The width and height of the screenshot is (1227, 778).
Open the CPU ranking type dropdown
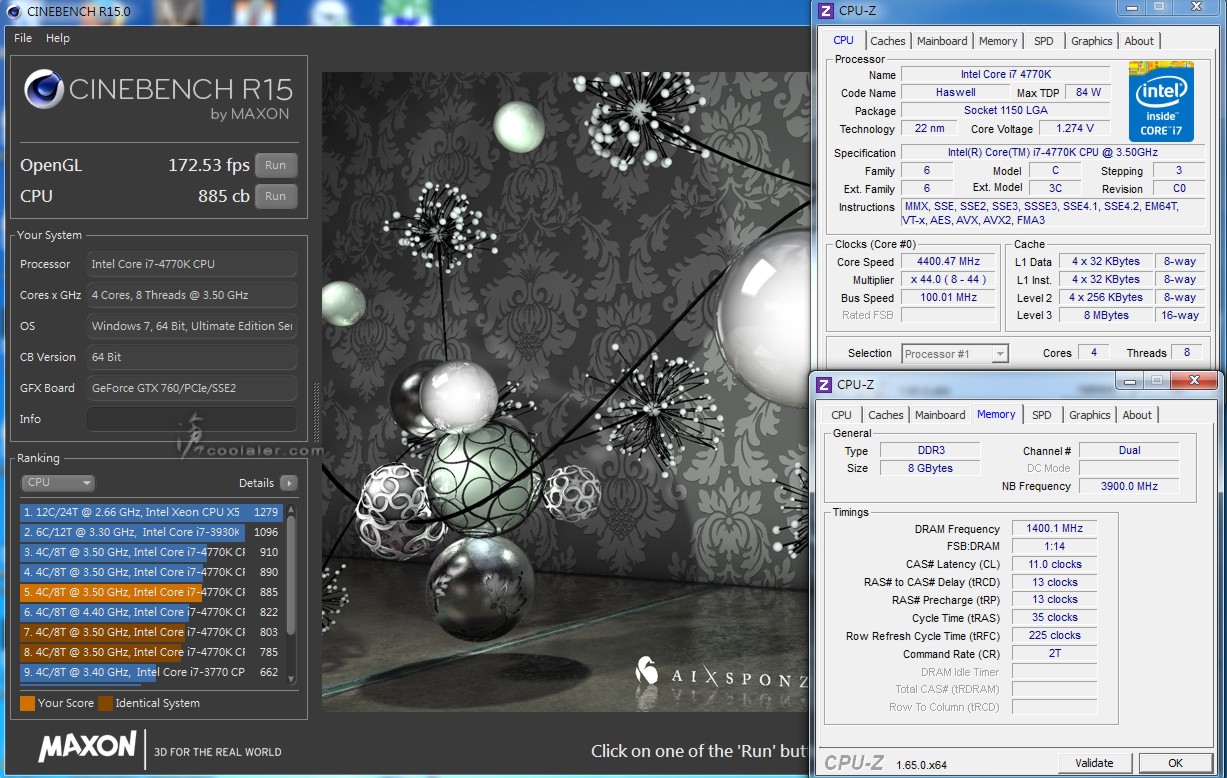click(x=58, y=483)
